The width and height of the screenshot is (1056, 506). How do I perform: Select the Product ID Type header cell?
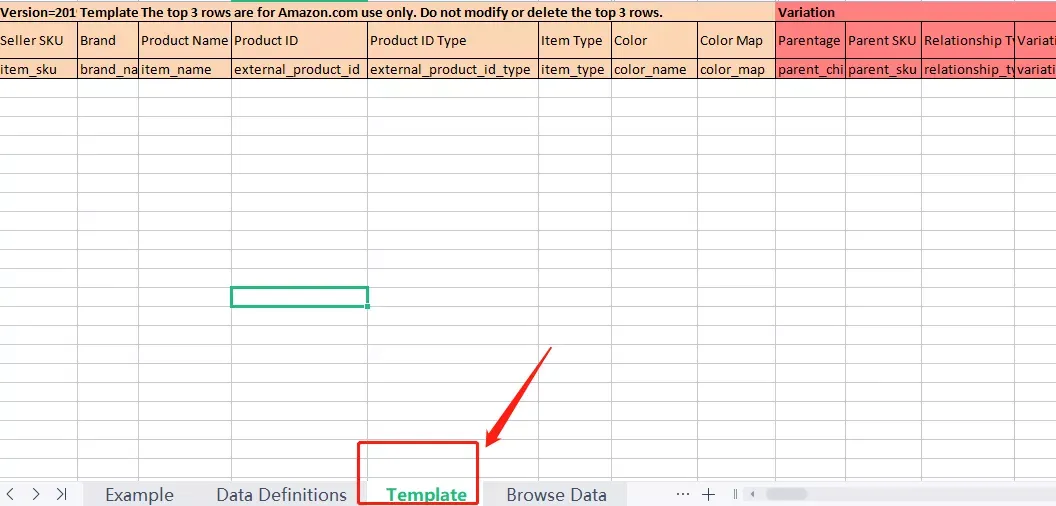pos(453,40)
